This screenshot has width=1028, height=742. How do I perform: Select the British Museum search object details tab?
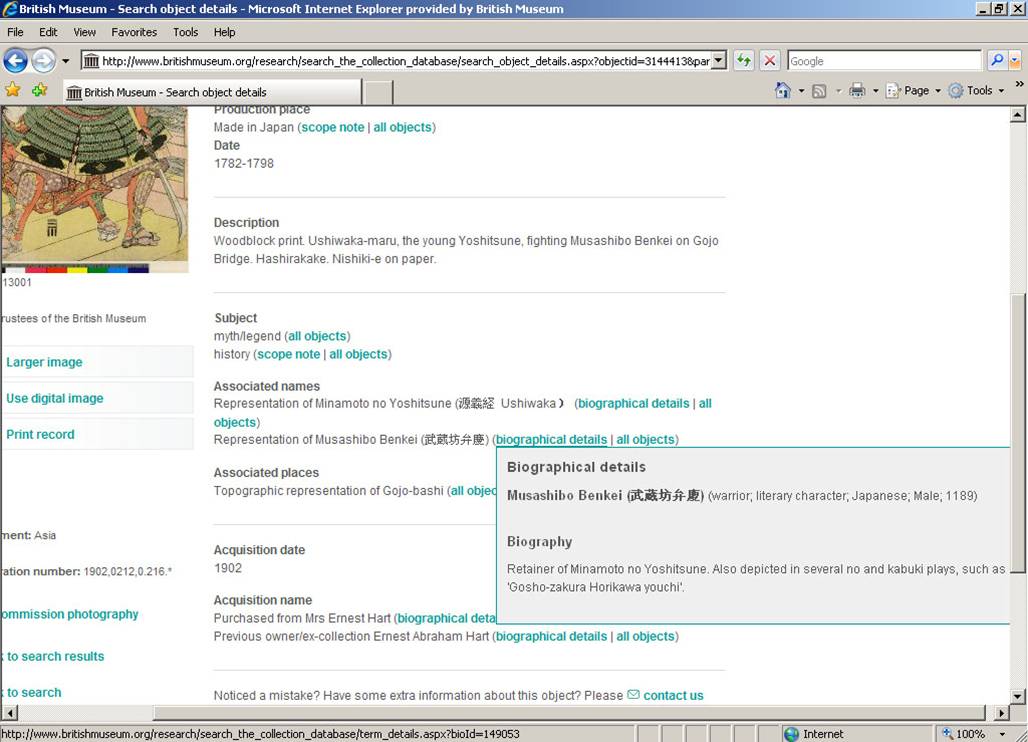[x=210, y=92]
